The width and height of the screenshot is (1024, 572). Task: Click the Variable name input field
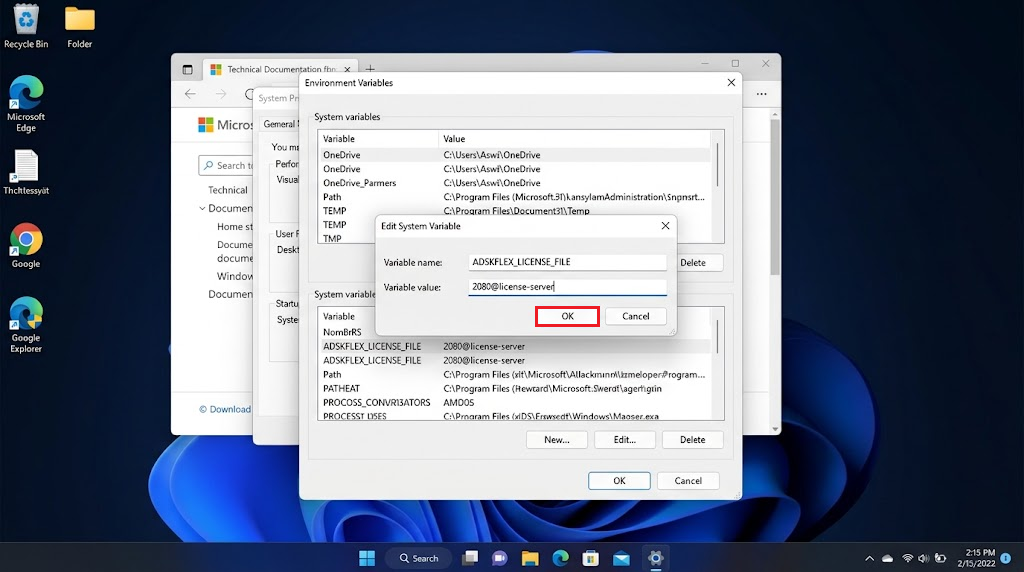pos(567,262)
